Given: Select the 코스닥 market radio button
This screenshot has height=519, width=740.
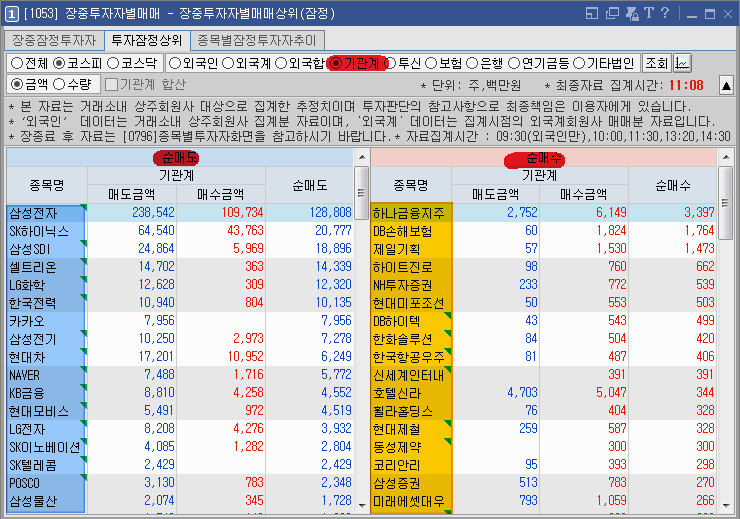Looking at the screenshot, I should [x=113, y=63].
